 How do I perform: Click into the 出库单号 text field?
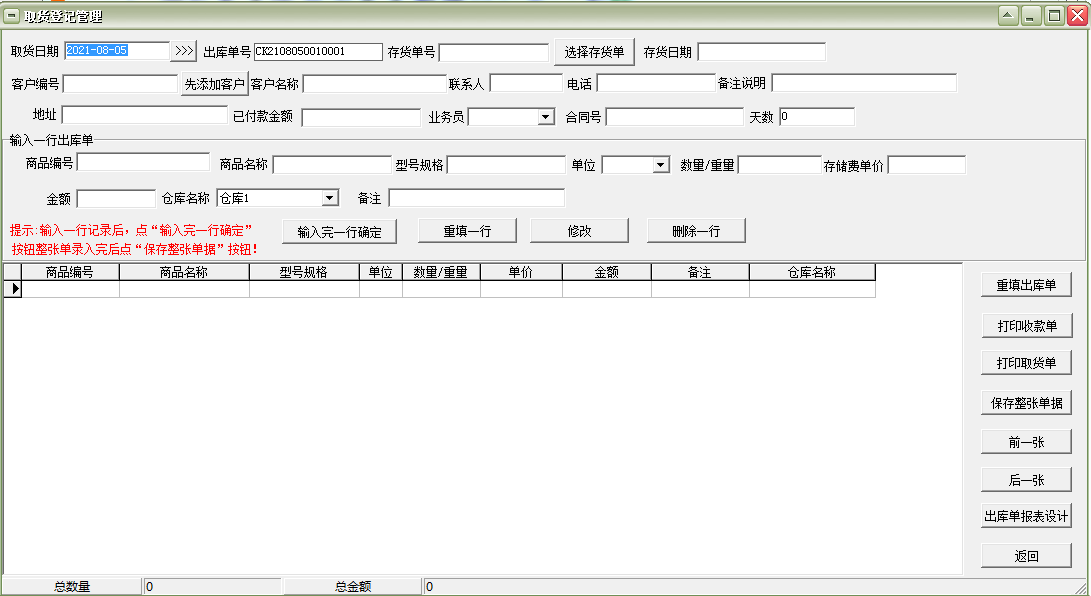click(318, 52)
